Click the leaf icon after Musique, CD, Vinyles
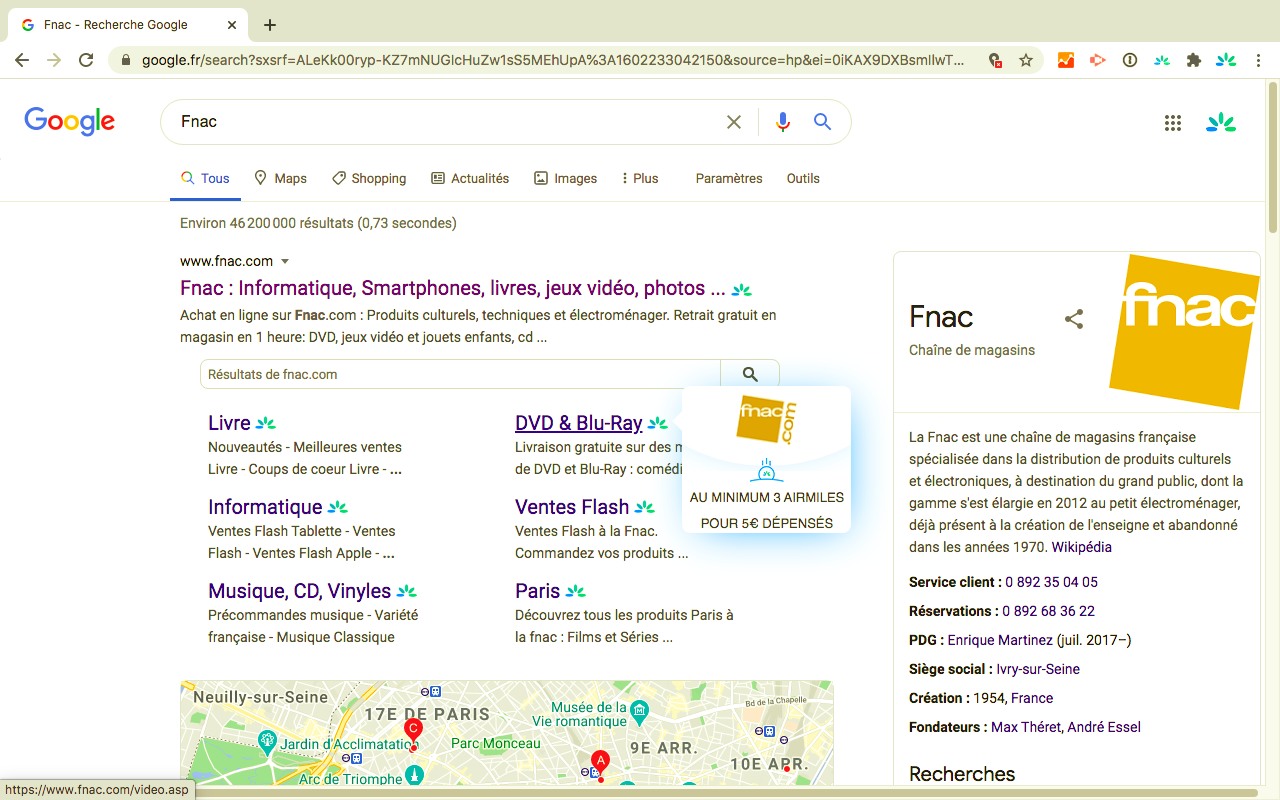The width and height of the screenshot is (1280, 800). point(406,591)
